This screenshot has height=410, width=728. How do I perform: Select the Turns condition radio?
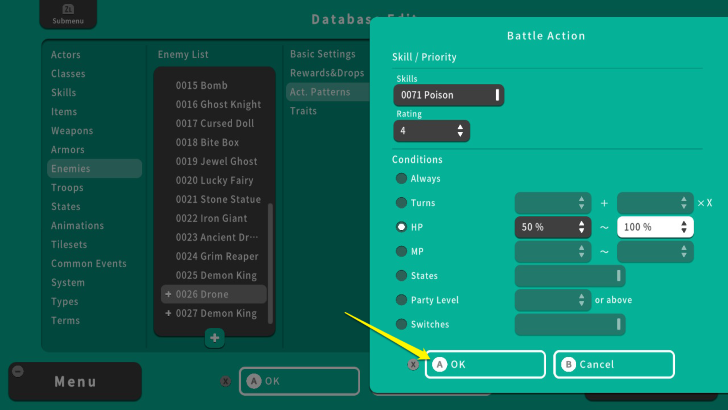click(x=401, y=203)
